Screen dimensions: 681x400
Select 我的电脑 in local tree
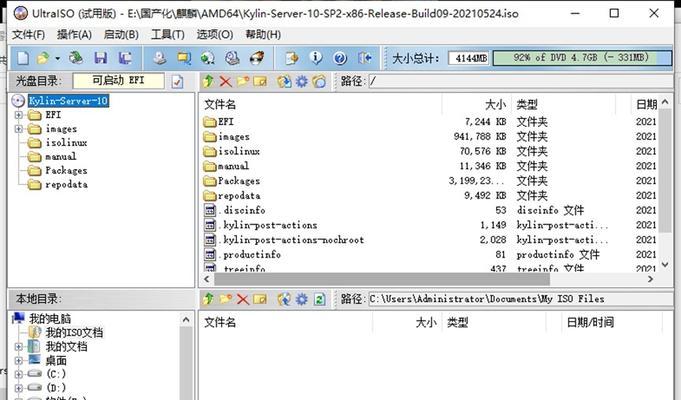tap(50, 318)
